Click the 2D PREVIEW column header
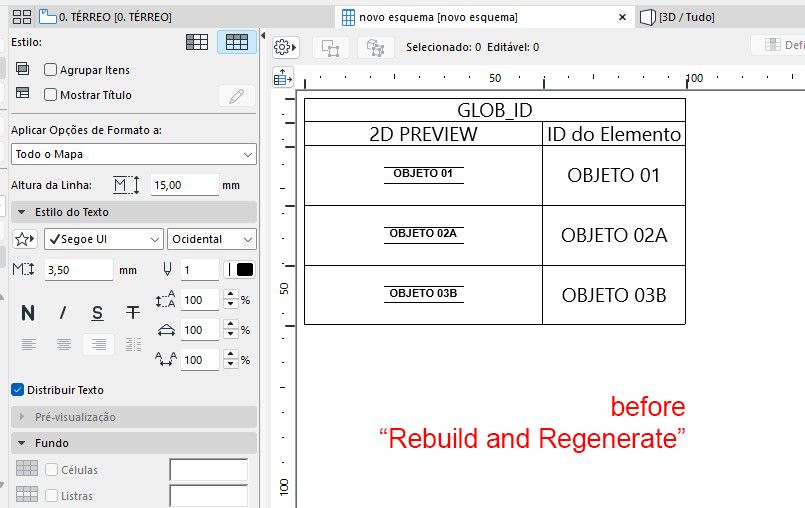This screenshot has width=805, height=508. tap(423, 134)
